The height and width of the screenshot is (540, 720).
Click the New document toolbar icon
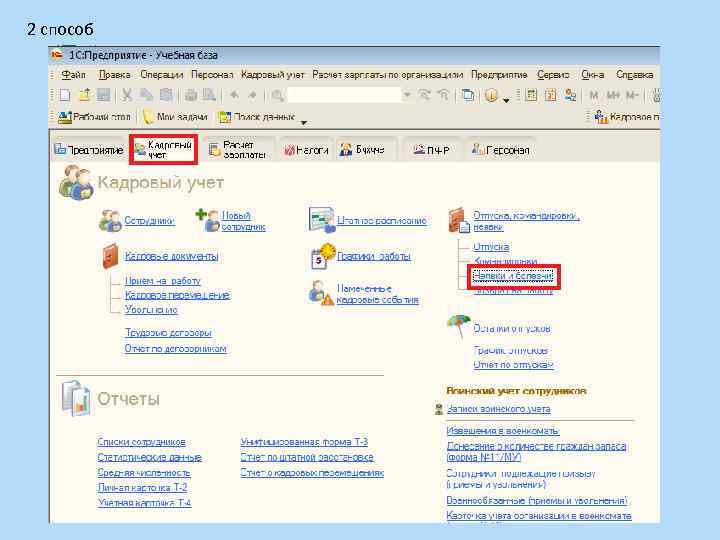point(65,95)
